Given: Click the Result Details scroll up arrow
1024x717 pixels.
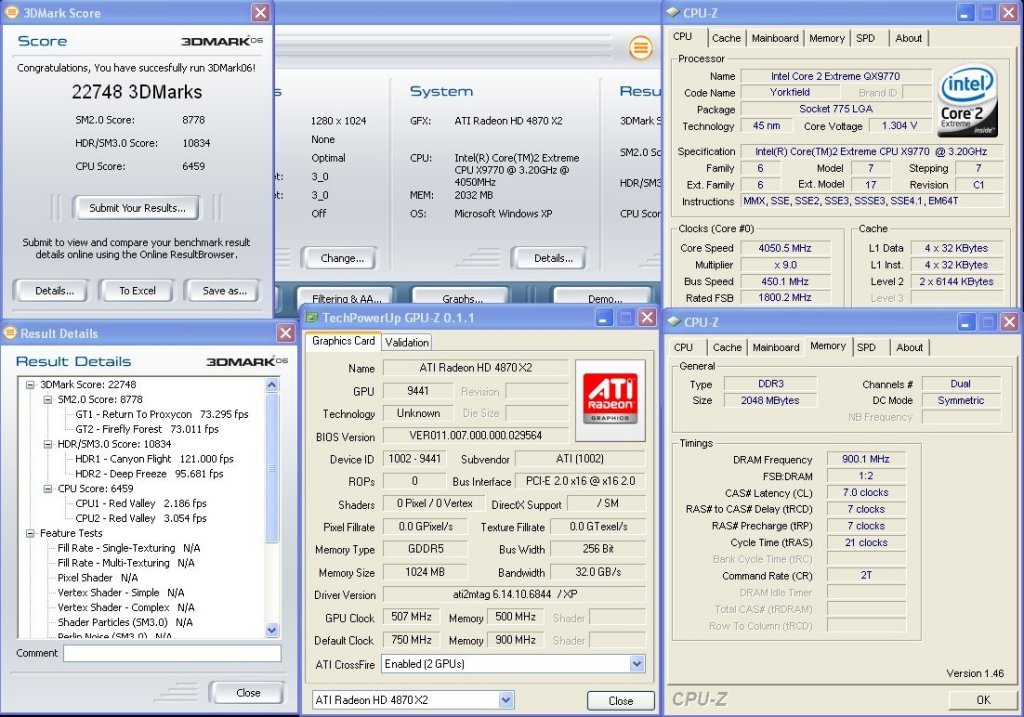Looking at the screenshot, I should point(272,385).
